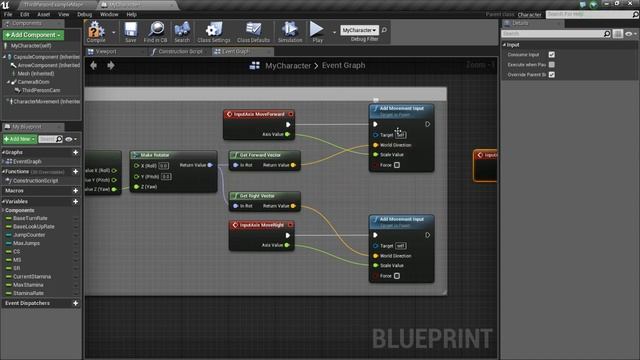Add a new variable with plus icon
Image resolution: width=640 pixels, height=360 pixels.
coord(76,202)
